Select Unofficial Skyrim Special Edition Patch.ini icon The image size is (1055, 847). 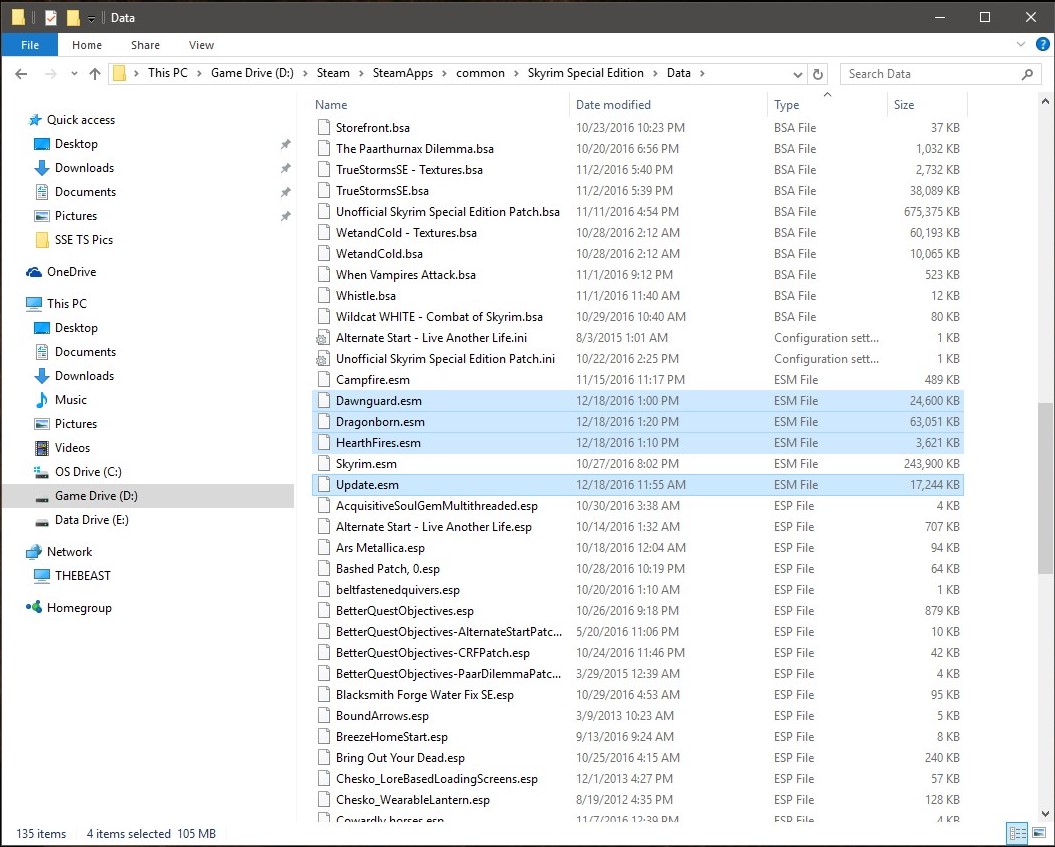click(324, 359)
